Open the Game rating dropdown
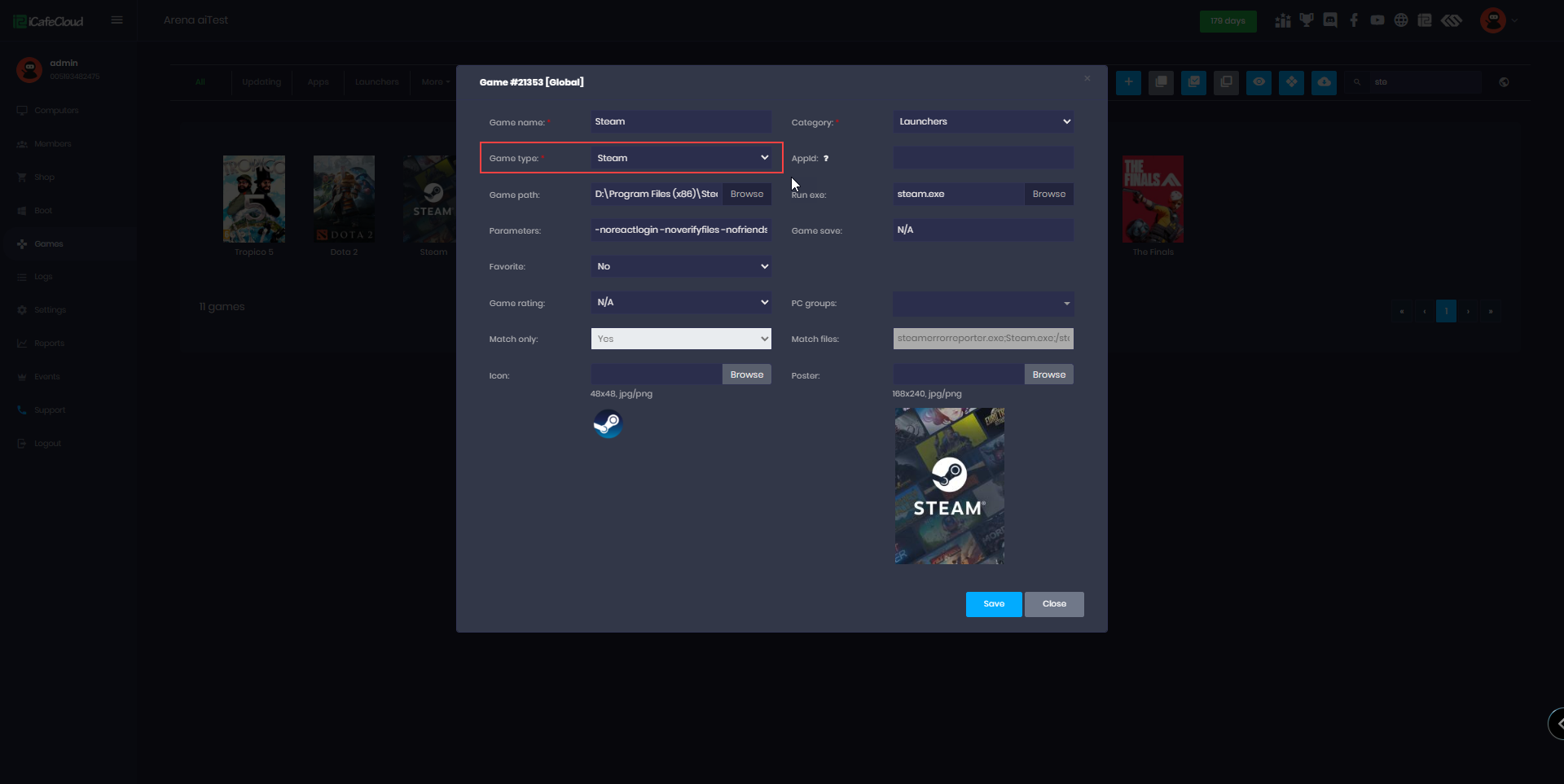The height and width of the screenshot is (784, 1564). point(681,303)
